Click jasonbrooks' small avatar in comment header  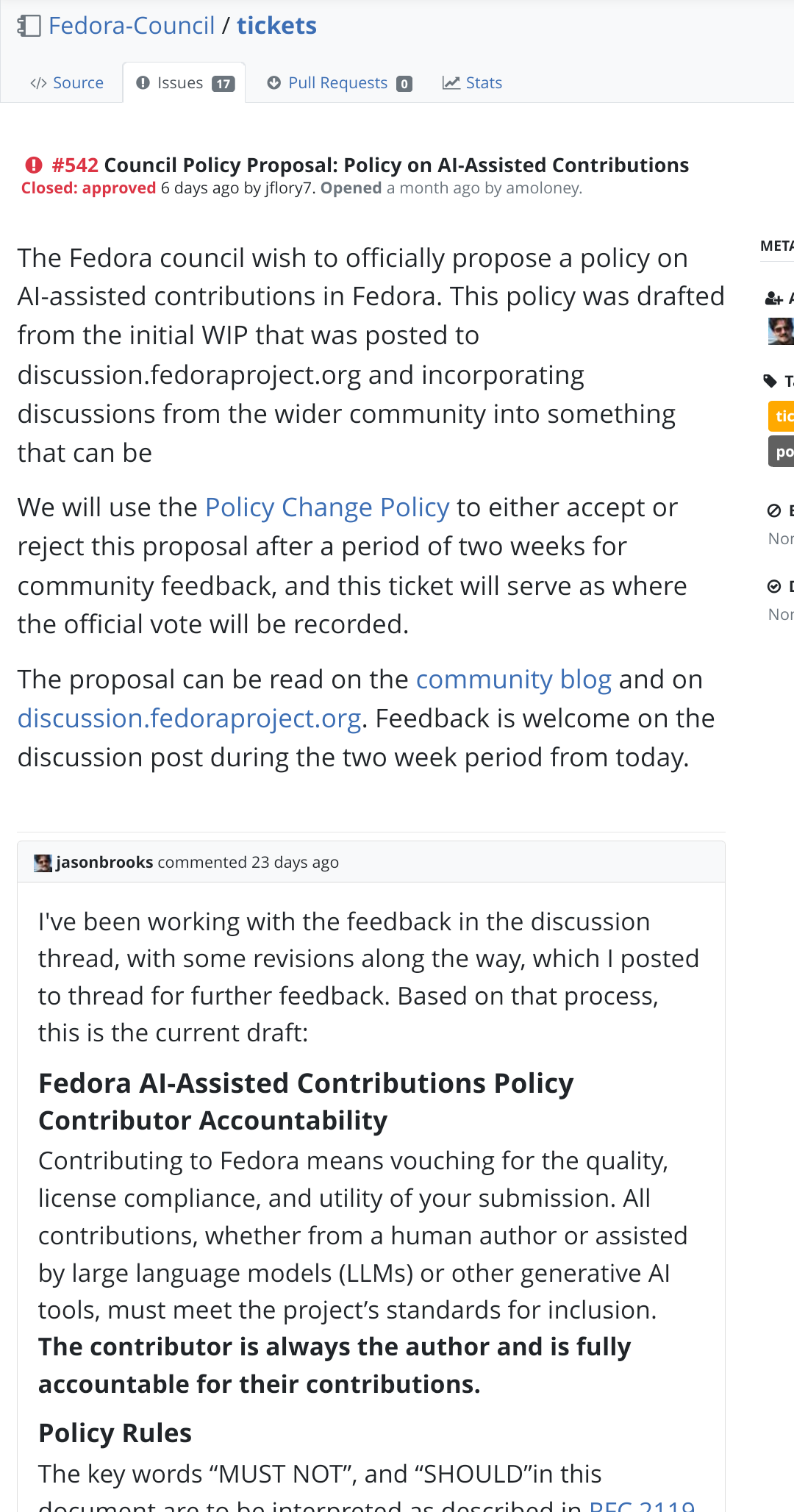pos(43,863)
